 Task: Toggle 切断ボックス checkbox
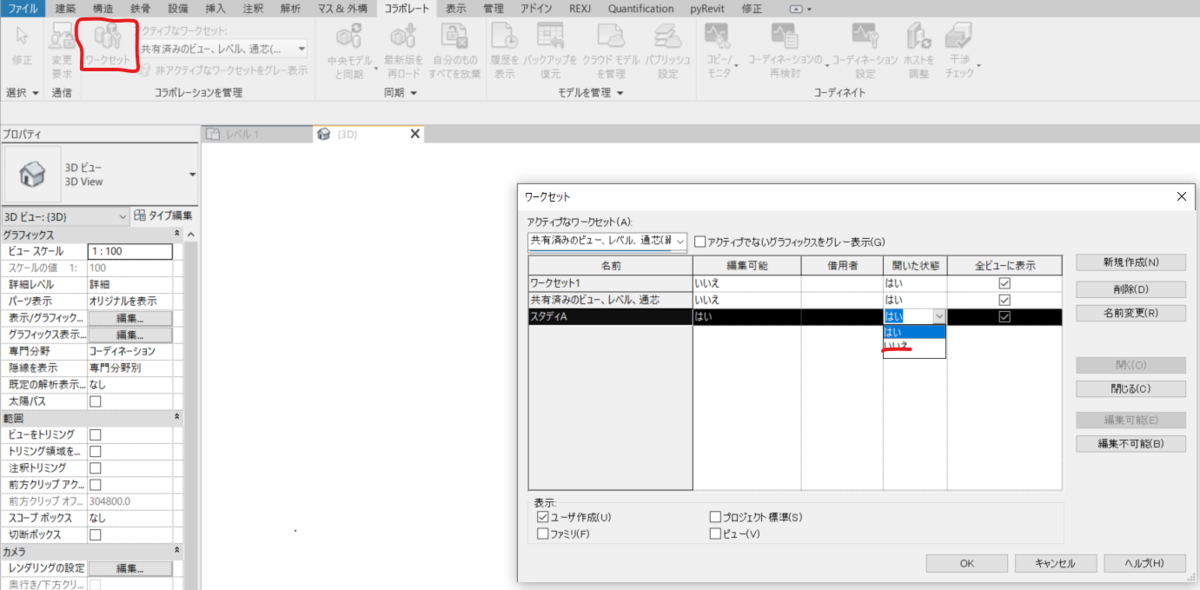click(x=96, y=535)
